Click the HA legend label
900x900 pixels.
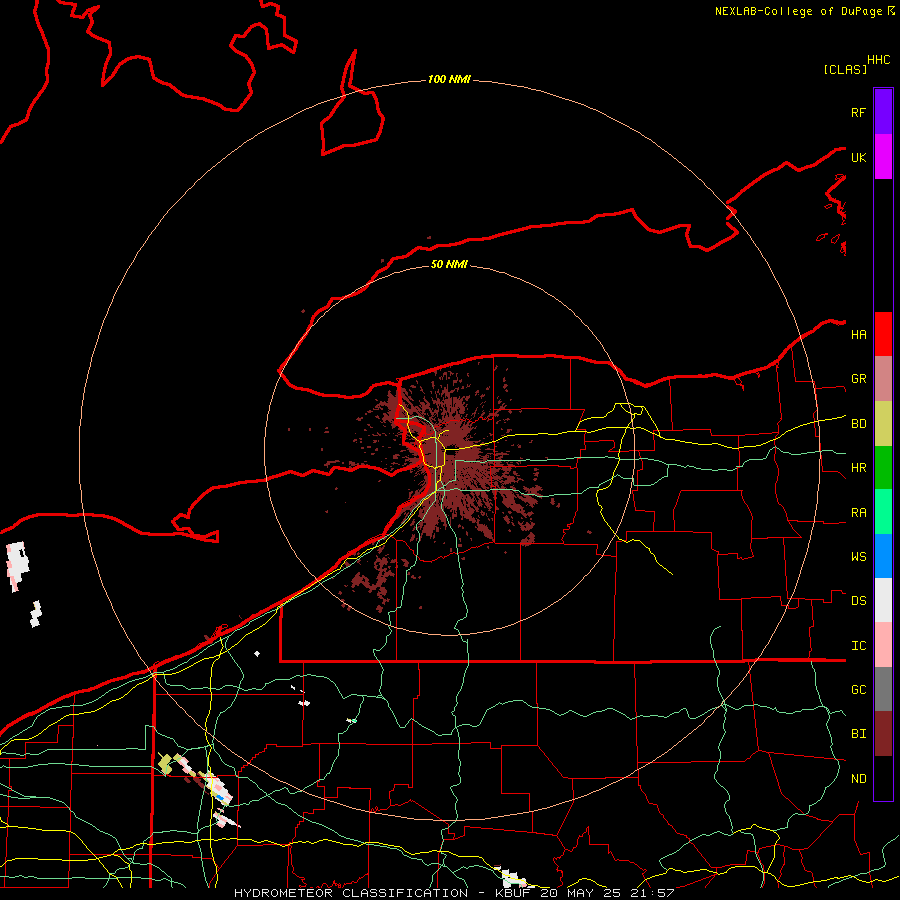[x=858, y=335]
